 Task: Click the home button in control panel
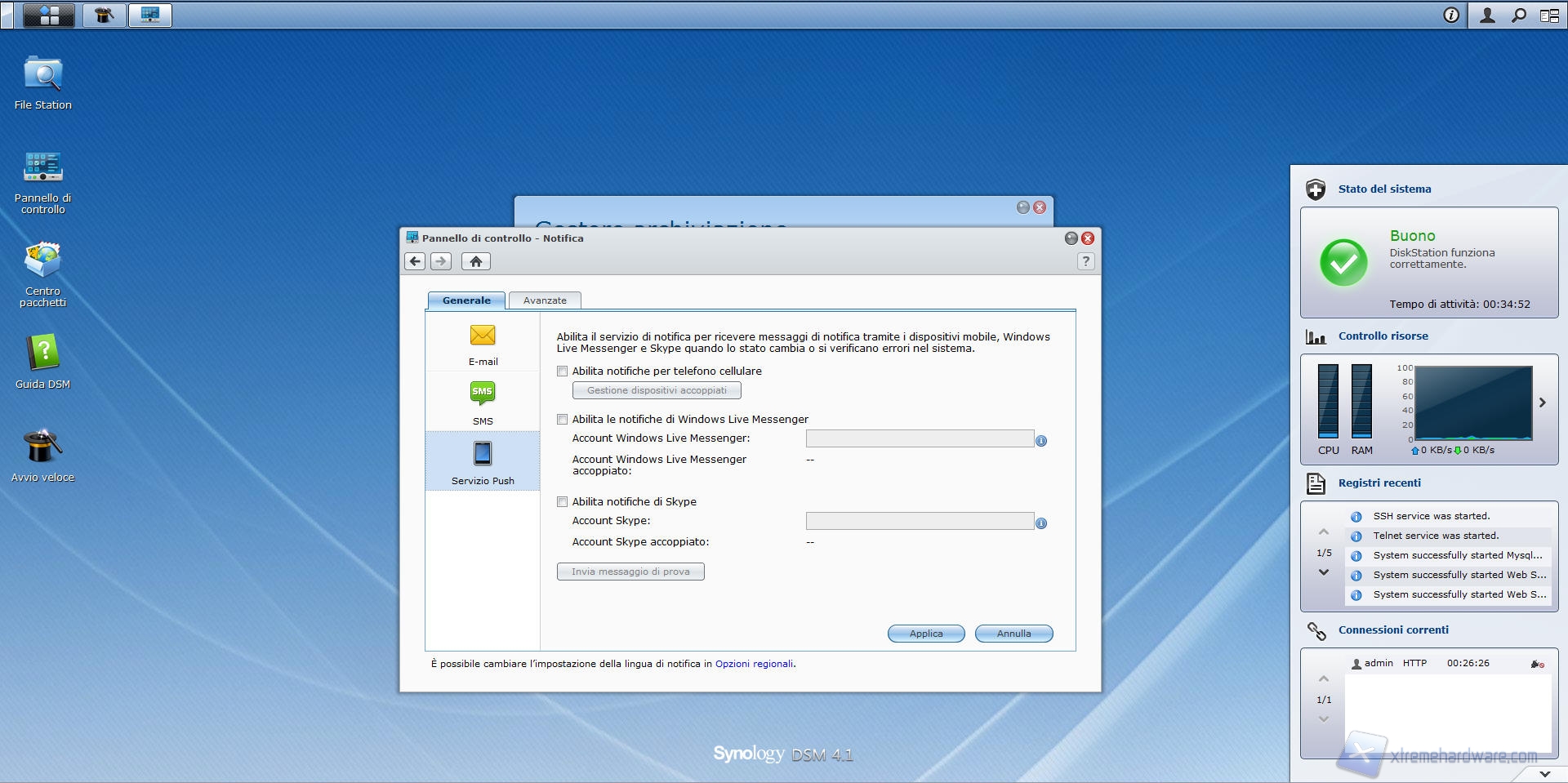click(476, 261)
